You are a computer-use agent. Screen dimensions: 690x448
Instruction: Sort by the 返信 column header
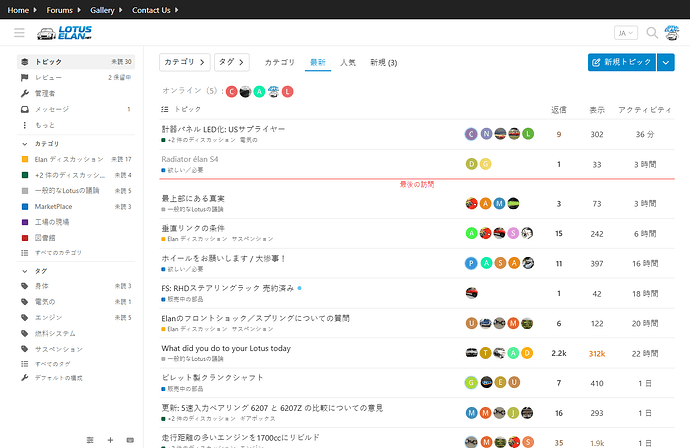coord(559,110)
